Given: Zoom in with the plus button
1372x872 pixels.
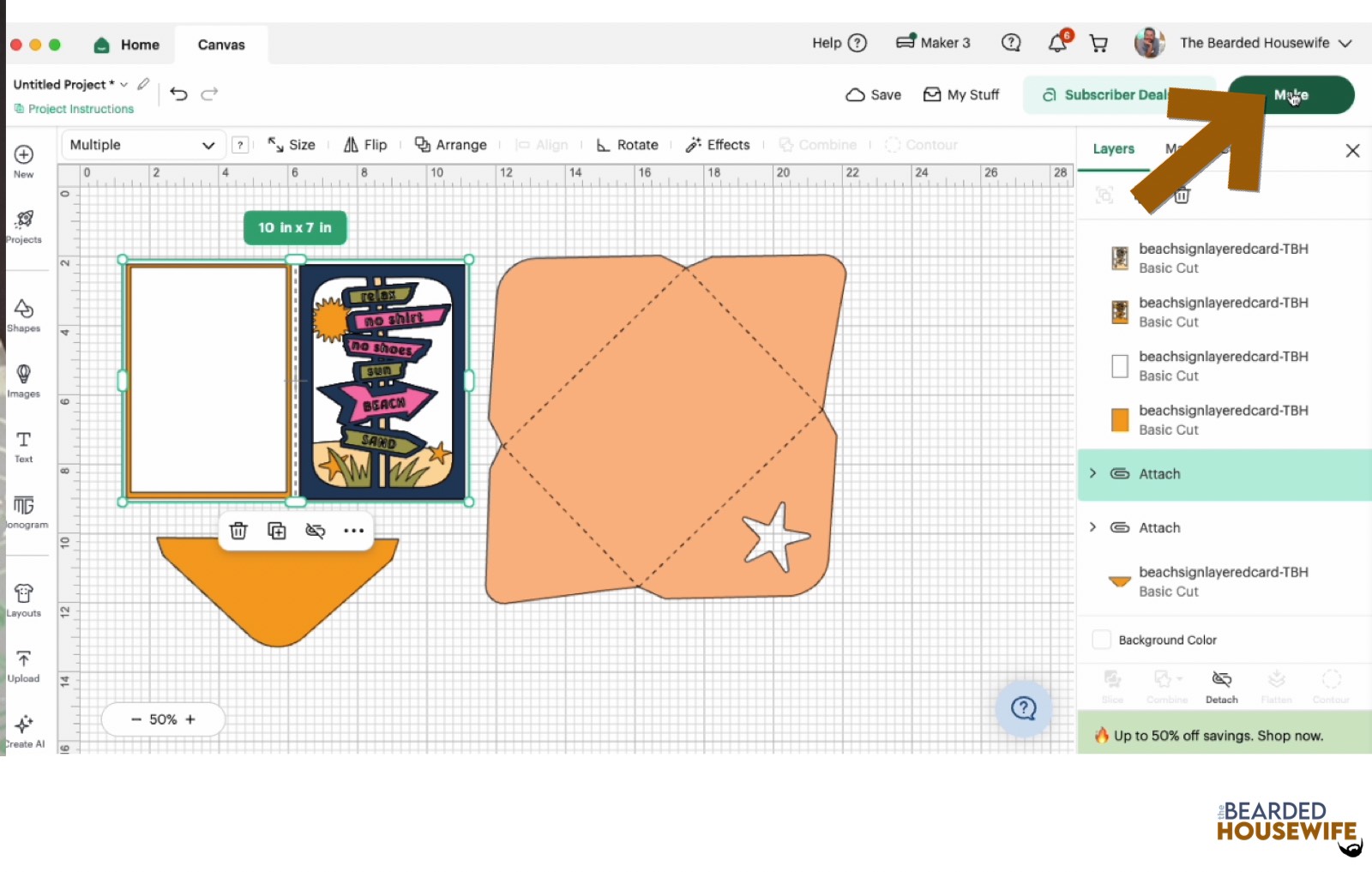Looking at the screenshot, I should (x=190, y=719).
